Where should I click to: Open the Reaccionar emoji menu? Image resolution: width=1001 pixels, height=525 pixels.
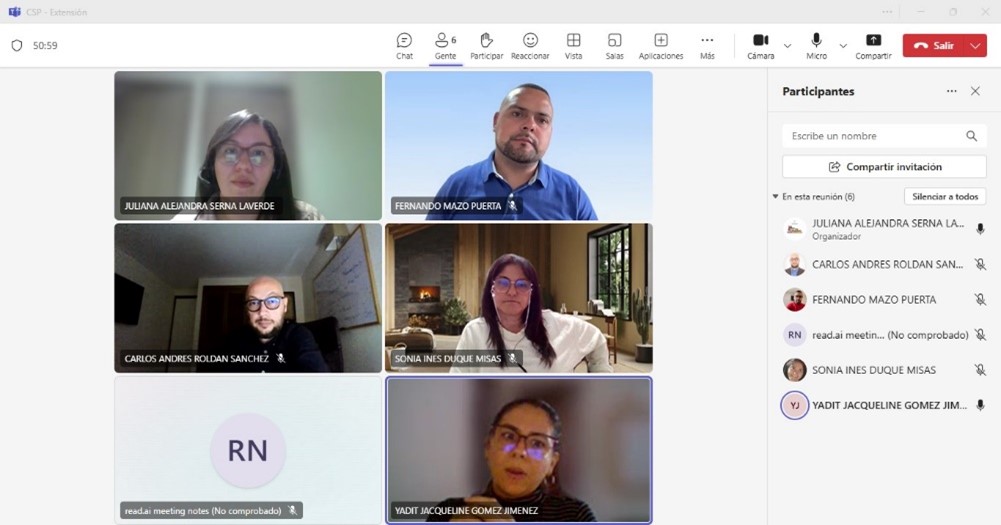click(x=530, y=45)
